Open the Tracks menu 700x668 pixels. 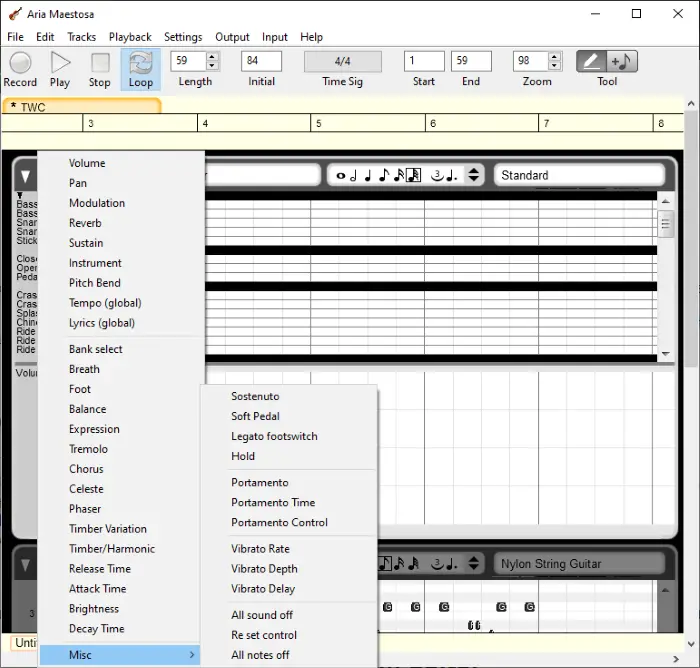click(82, 37)
